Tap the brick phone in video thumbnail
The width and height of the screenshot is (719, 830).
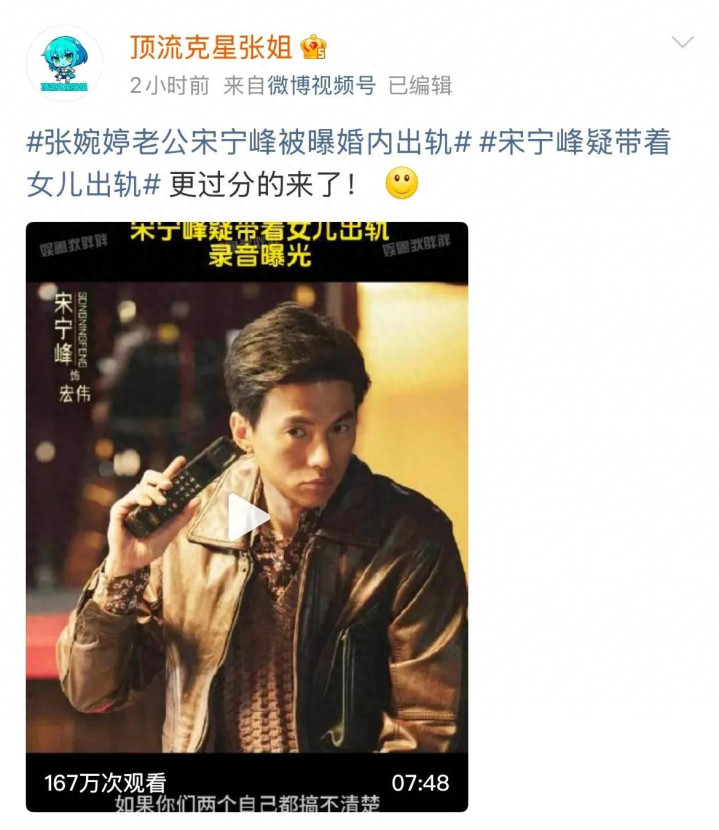(181, 488)
